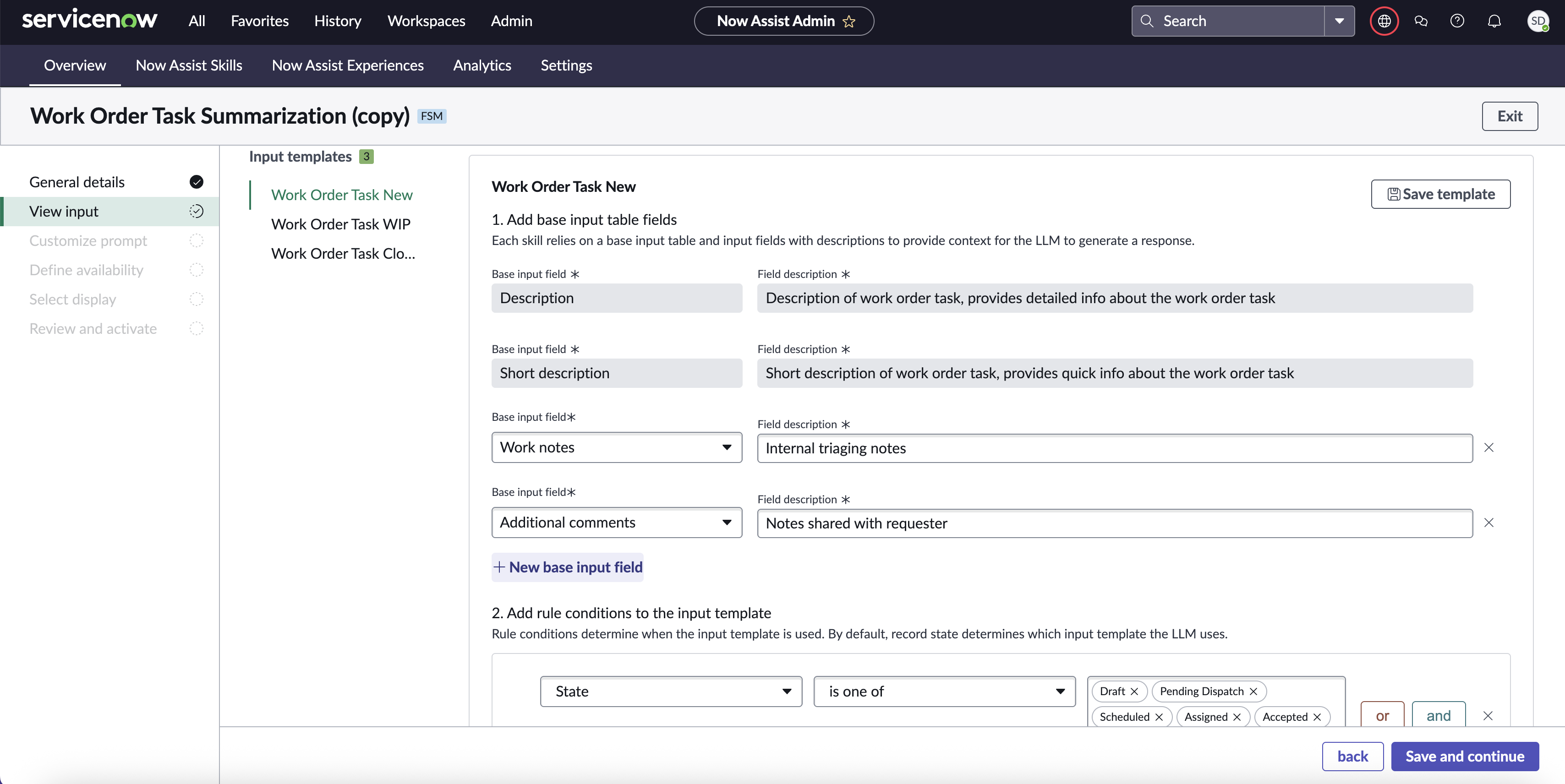This screenshot has width=1565, height=784.
Task: Open the help question mark icon
Action: click(x=1457, y=21)
